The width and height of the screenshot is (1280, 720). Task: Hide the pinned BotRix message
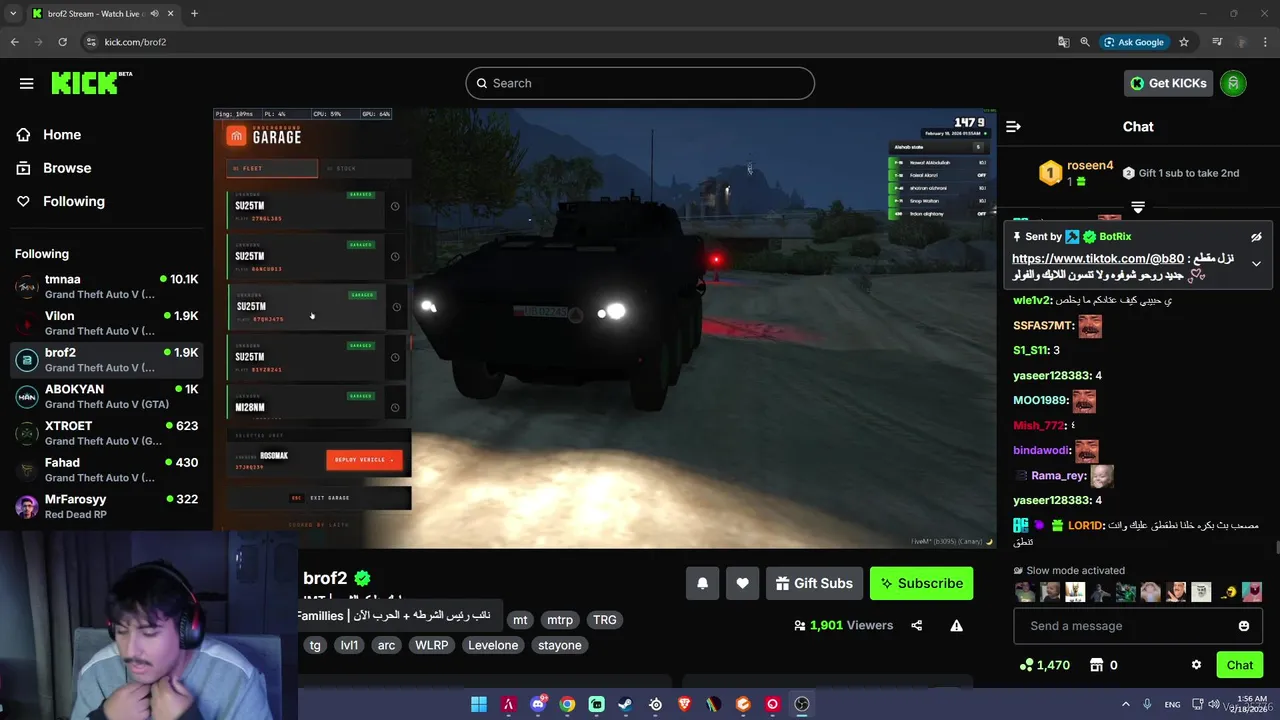pyautogui.click(x=1256, y=237)
